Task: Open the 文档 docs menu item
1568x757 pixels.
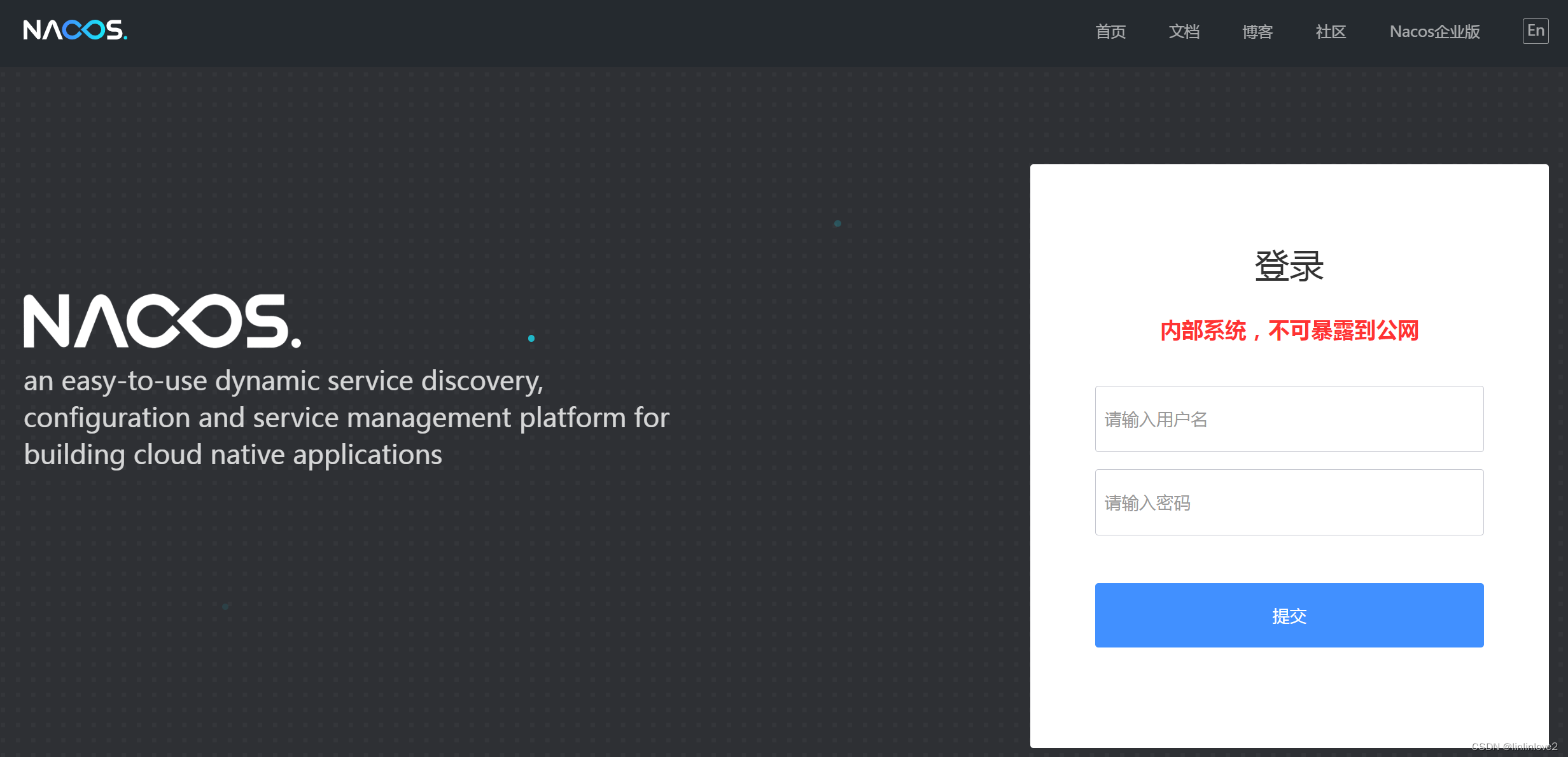Action: pyautogui.click(x=1184, y=31)
